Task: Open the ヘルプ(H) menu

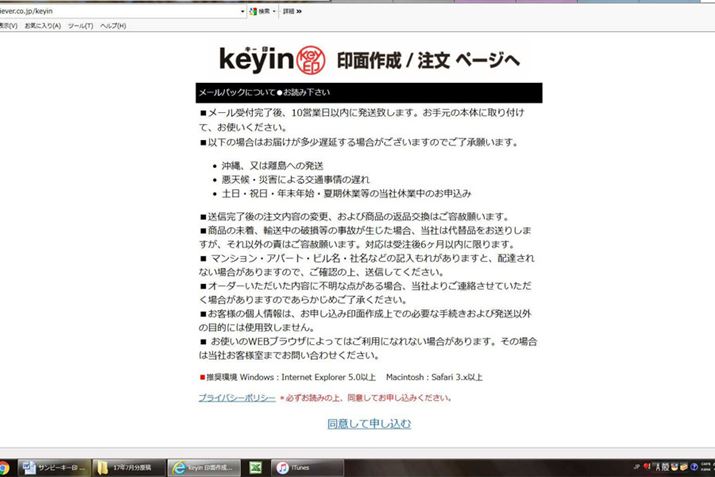Action: point(113,26)
